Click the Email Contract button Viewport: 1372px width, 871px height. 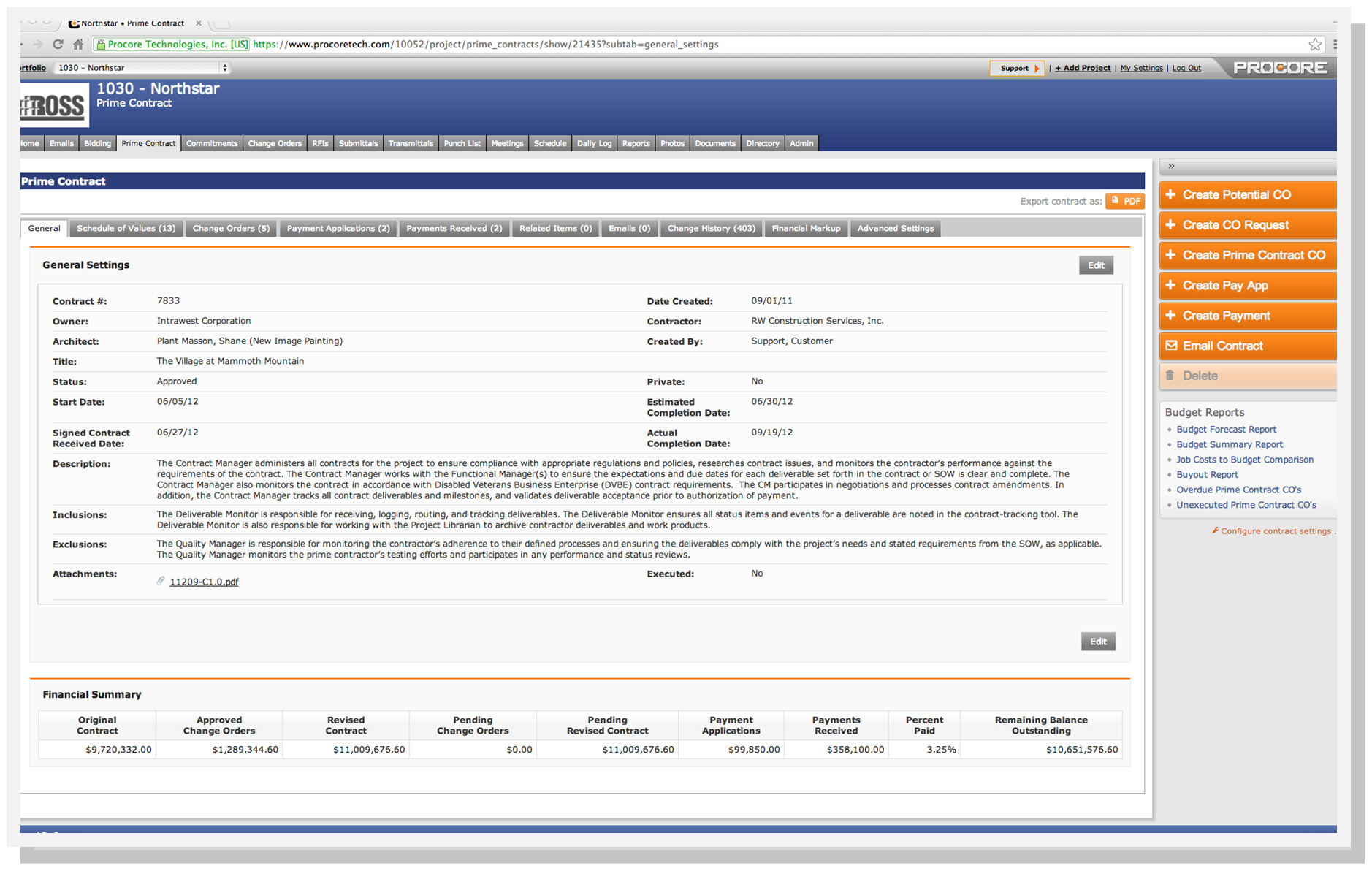click(1247, 346)
